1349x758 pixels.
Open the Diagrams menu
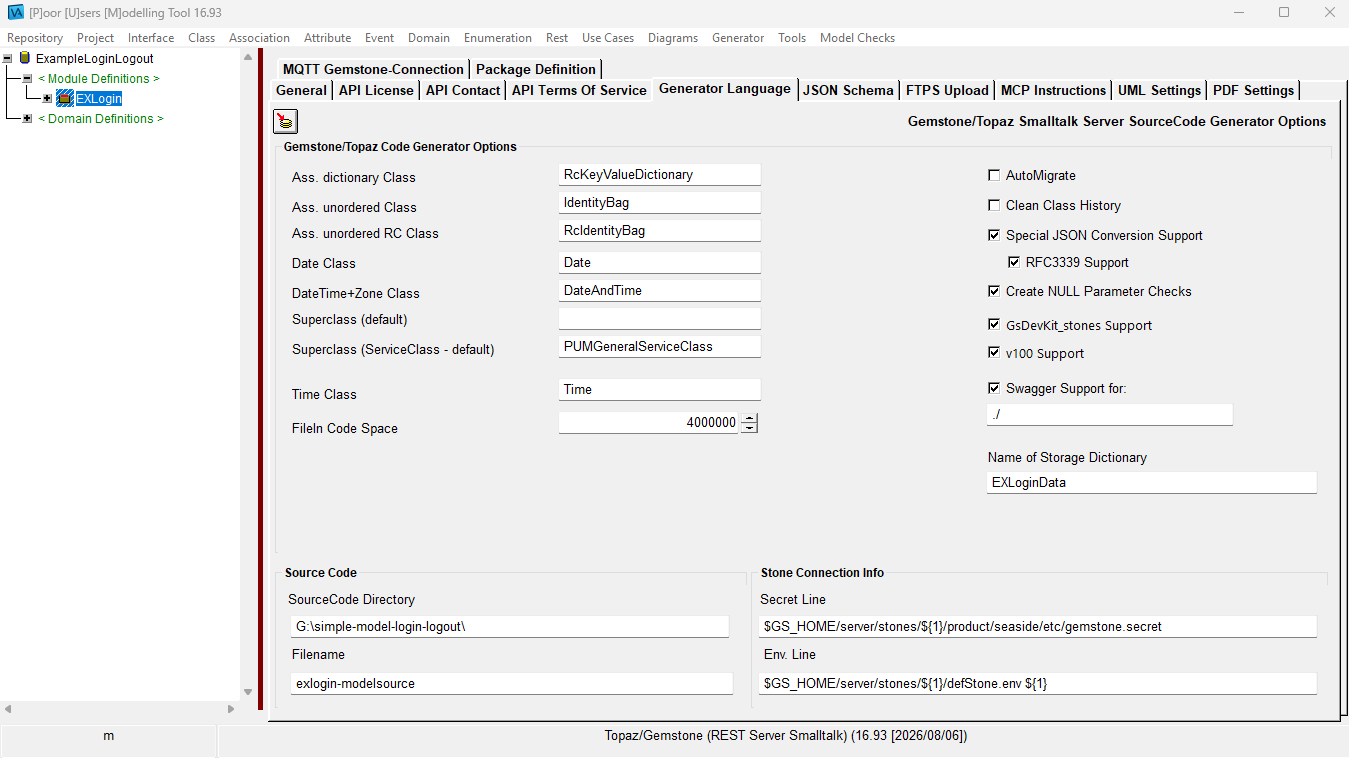coord(673,38)
